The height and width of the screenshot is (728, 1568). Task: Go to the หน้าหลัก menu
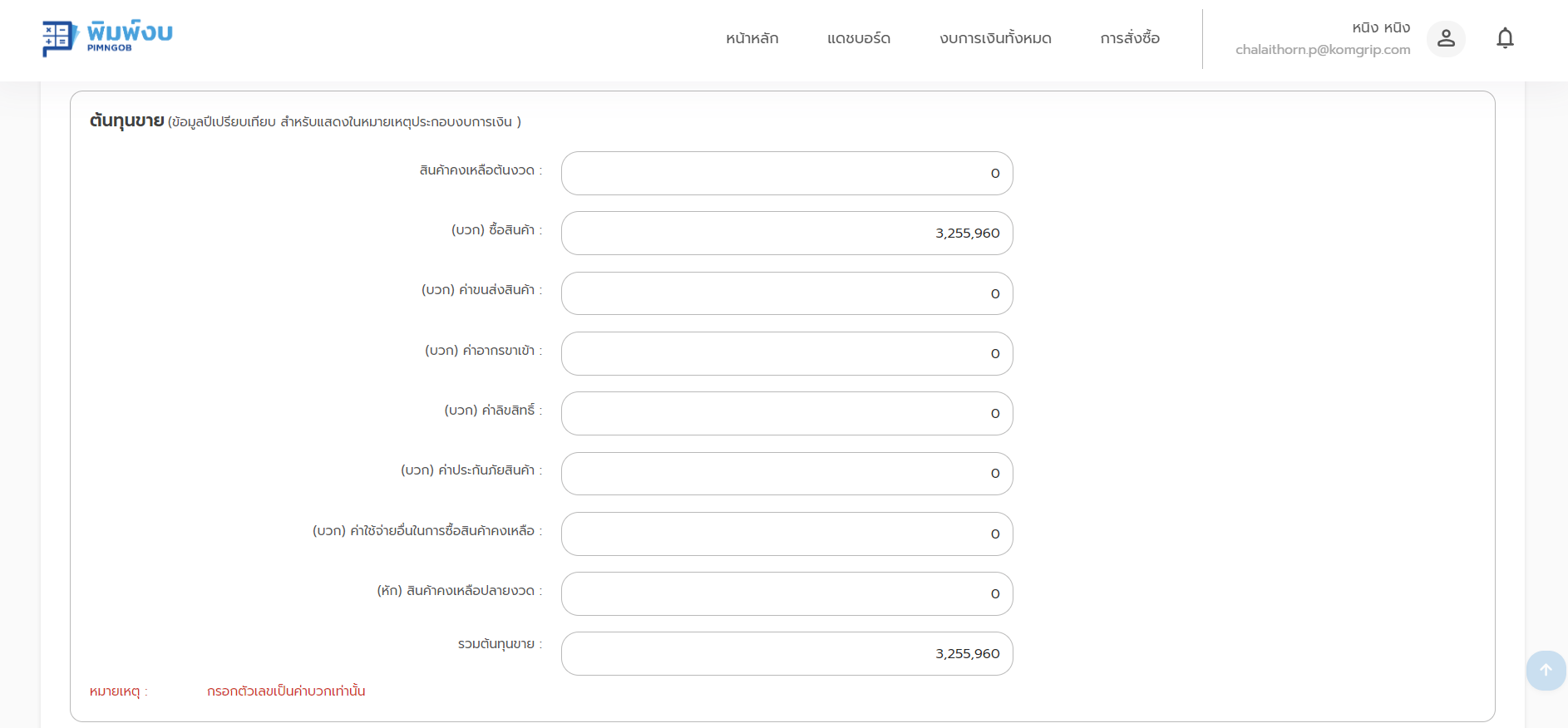(x=752, y=38)
